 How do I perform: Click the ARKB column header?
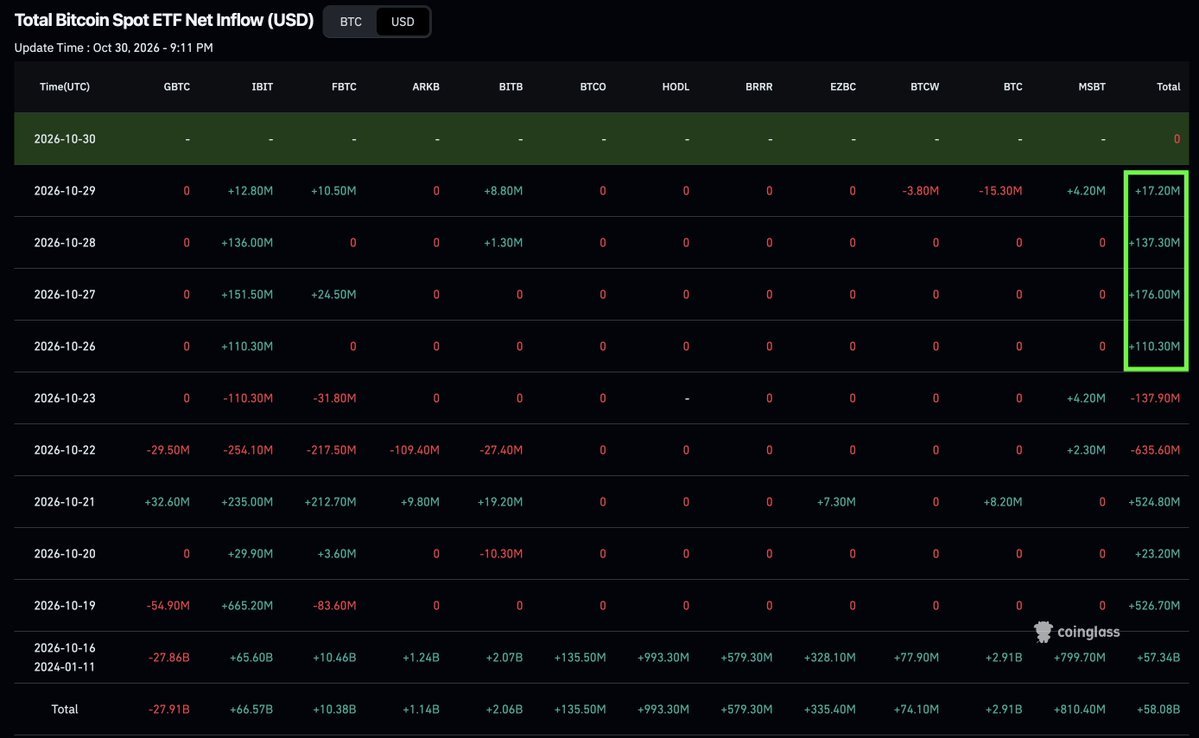[x=426, y=86]
